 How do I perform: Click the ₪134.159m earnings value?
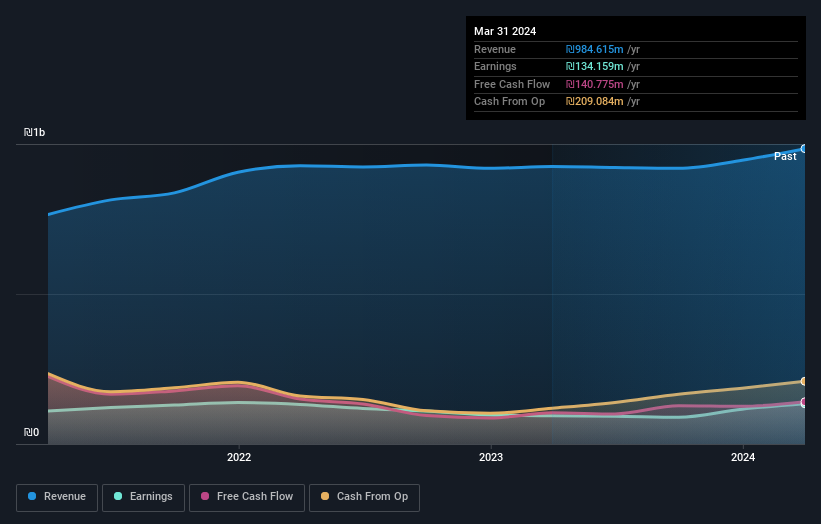click(x=594, y=66)
